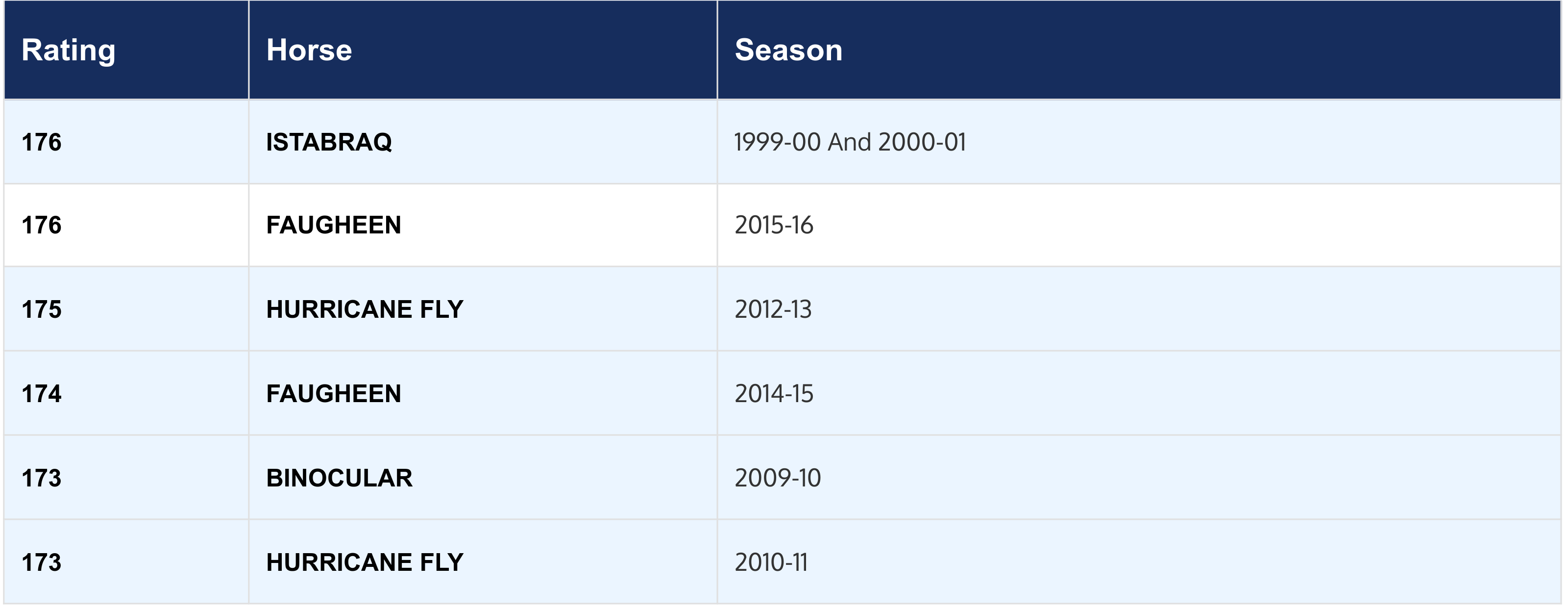Click the 2010-11 season cell
This screenshot has height=612, width=1568.
pyautogui.click(x=1139, y=562)
